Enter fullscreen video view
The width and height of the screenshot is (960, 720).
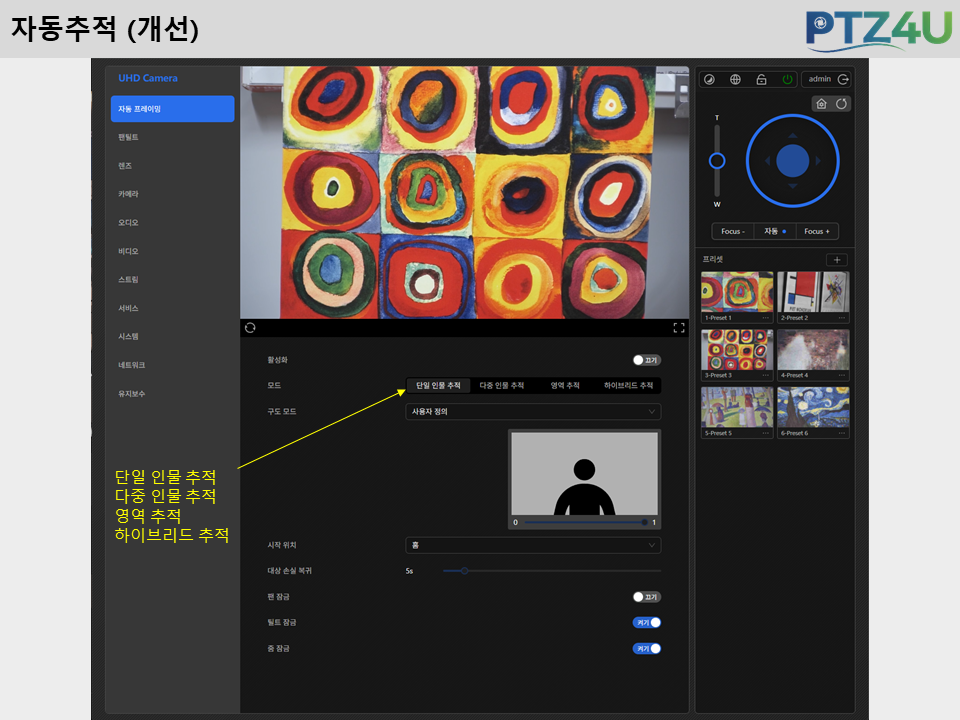tap(678, 328)
